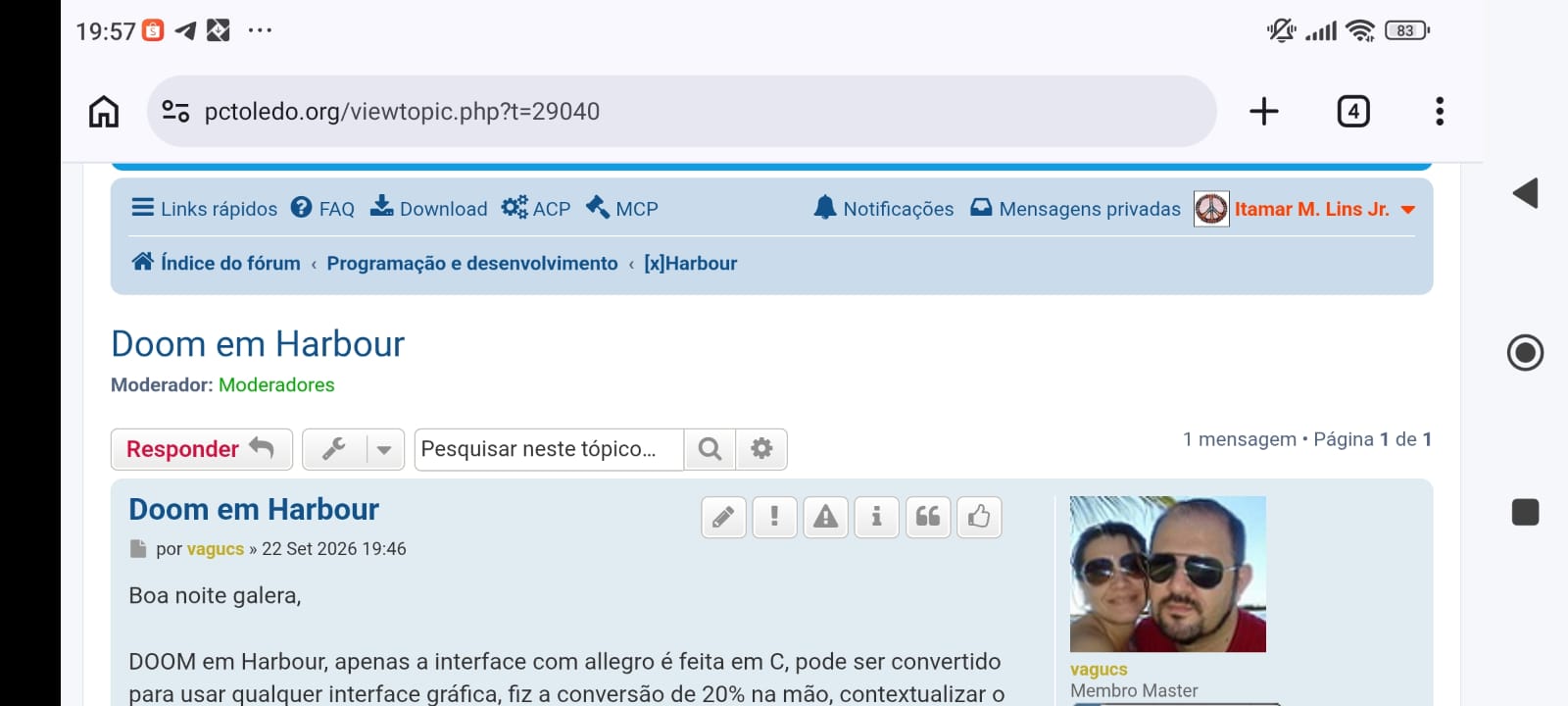Viewport: 1568px width, 706px height.
Task: Open the Moderadores group link
Action: (x=276, y=384)
